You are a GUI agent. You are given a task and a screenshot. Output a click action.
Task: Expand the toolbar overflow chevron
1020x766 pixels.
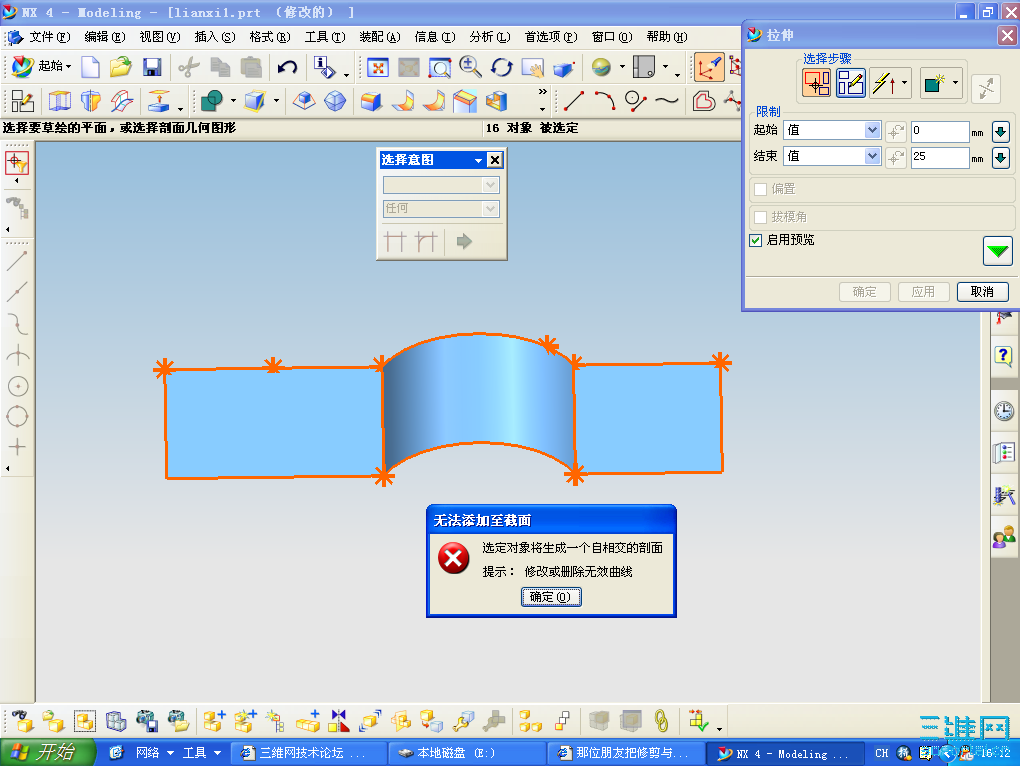pyautogui.click(x=543, y=92)
